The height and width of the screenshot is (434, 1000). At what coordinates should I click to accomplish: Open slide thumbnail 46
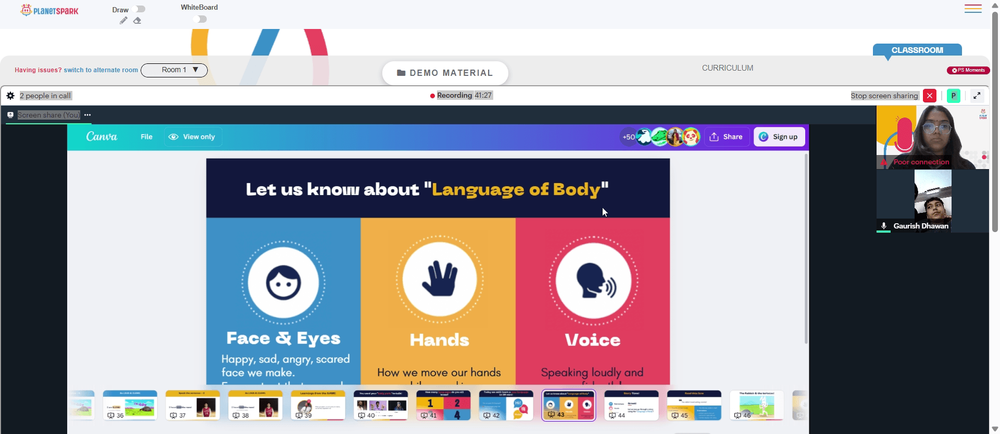(756, 405)
